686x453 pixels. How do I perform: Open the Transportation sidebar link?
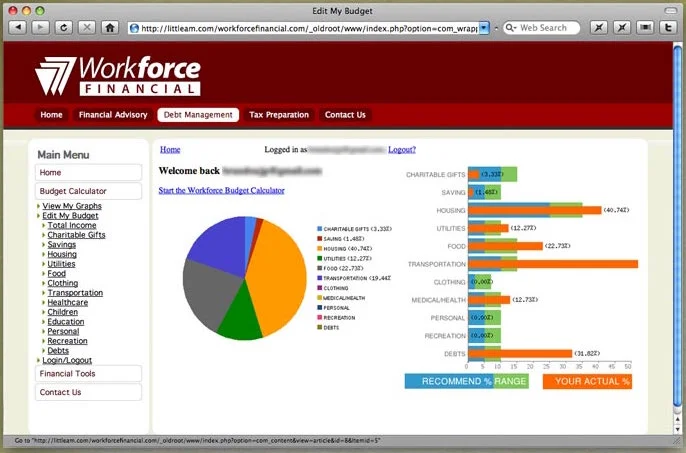tap(75, 292)
